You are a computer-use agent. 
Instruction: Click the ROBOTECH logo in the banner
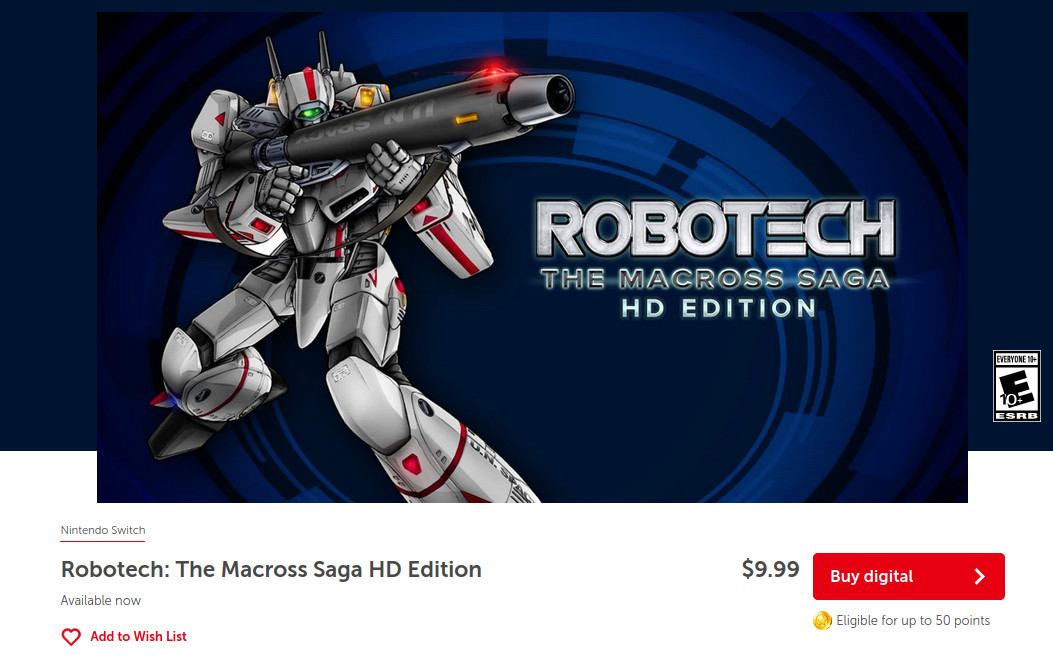716,229
